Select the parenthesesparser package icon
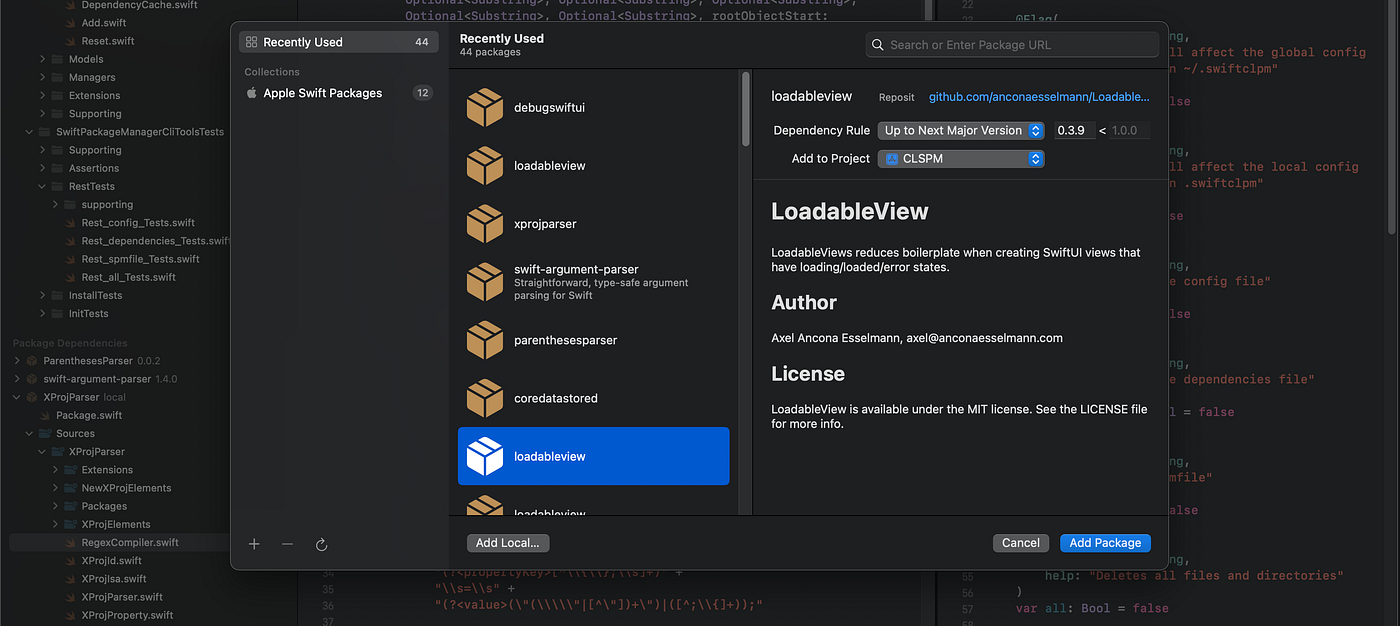Viewport: 1400px width, 626px height. coord(485,340)
